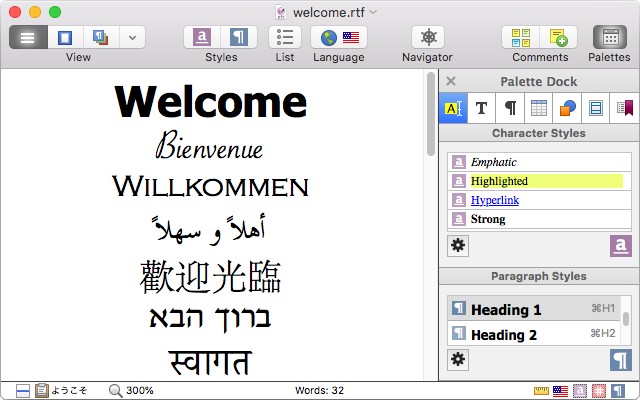
Task: Open the welcome.rtf title dropdown
Action: [373, 12]
